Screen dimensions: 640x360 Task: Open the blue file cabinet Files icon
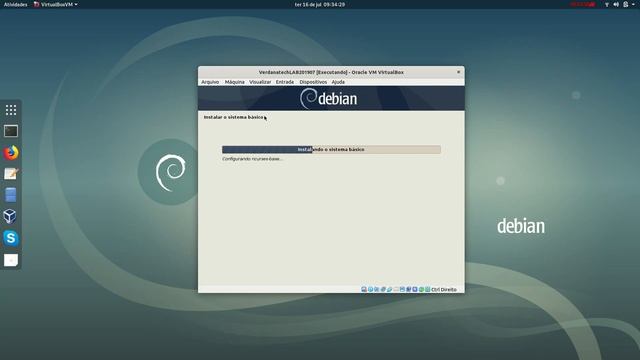click(11, 195)
